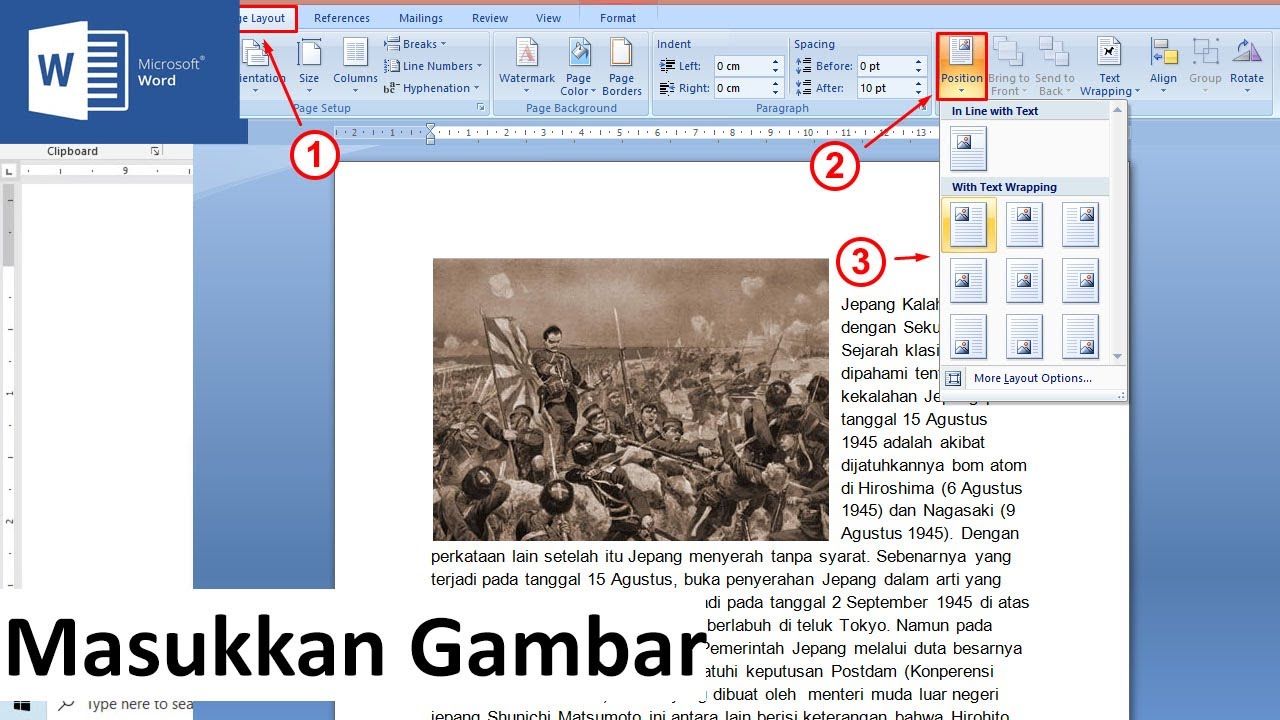Select In Line with Text position
The image size is (1280, 720).
pyautogui.click(x=968, y=149)
